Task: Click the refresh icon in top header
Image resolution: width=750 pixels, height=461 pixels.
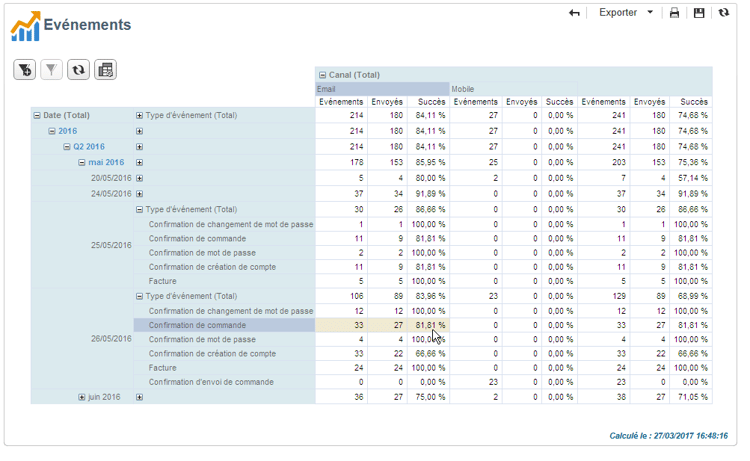Action: point(724,13)
